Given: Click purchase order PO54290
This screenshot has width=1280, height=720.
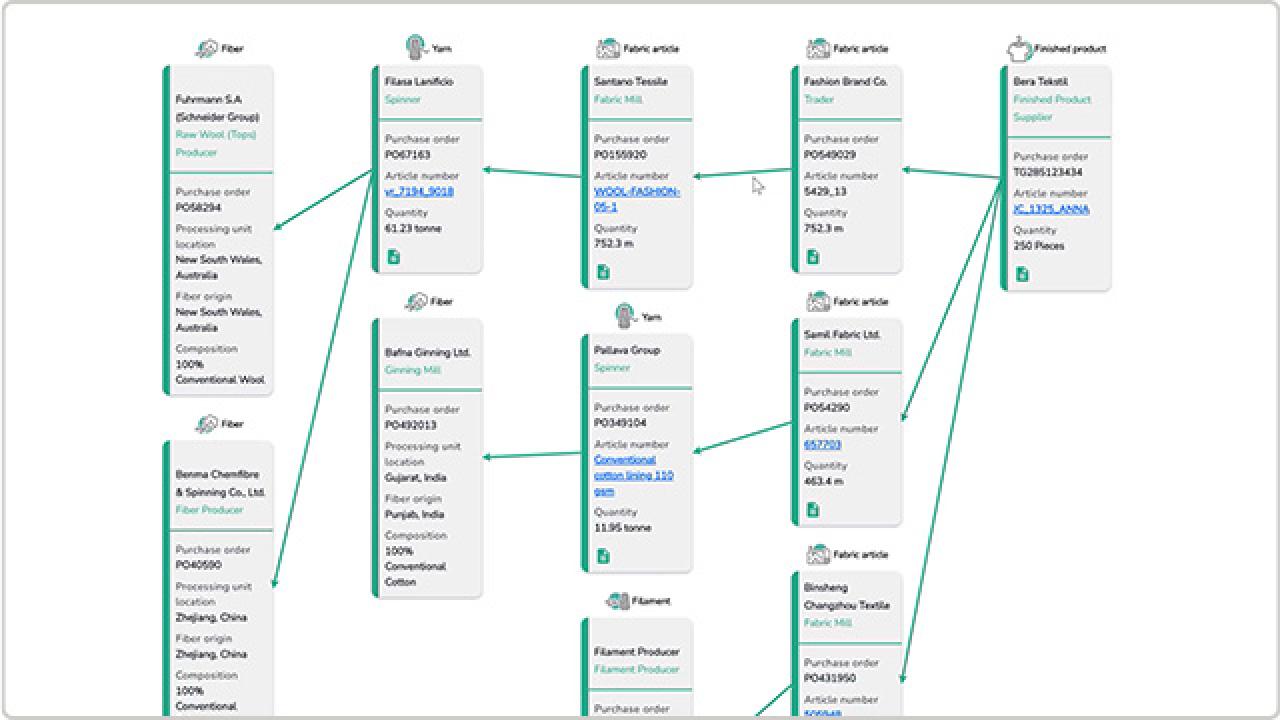Looking at the screenshot, I should click(x=827, y=408).
